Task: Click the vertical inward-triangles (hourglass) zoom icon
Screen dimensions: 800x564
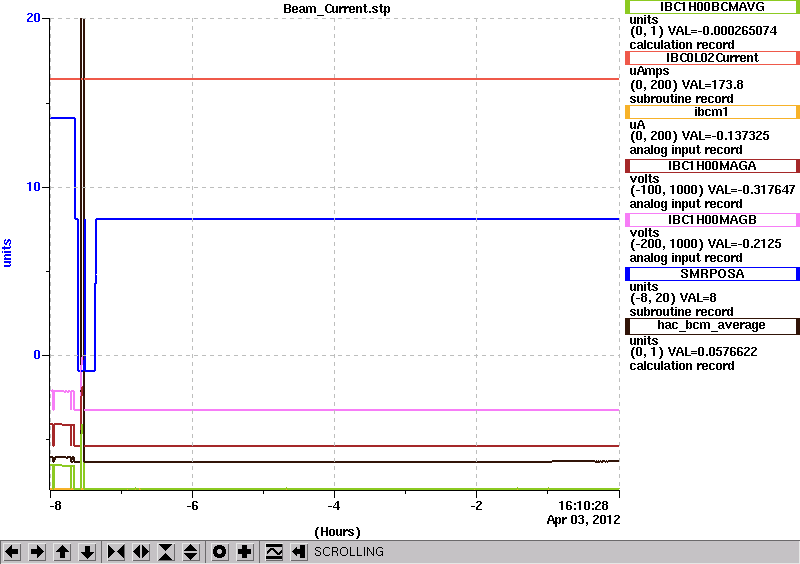Action: 166,552
